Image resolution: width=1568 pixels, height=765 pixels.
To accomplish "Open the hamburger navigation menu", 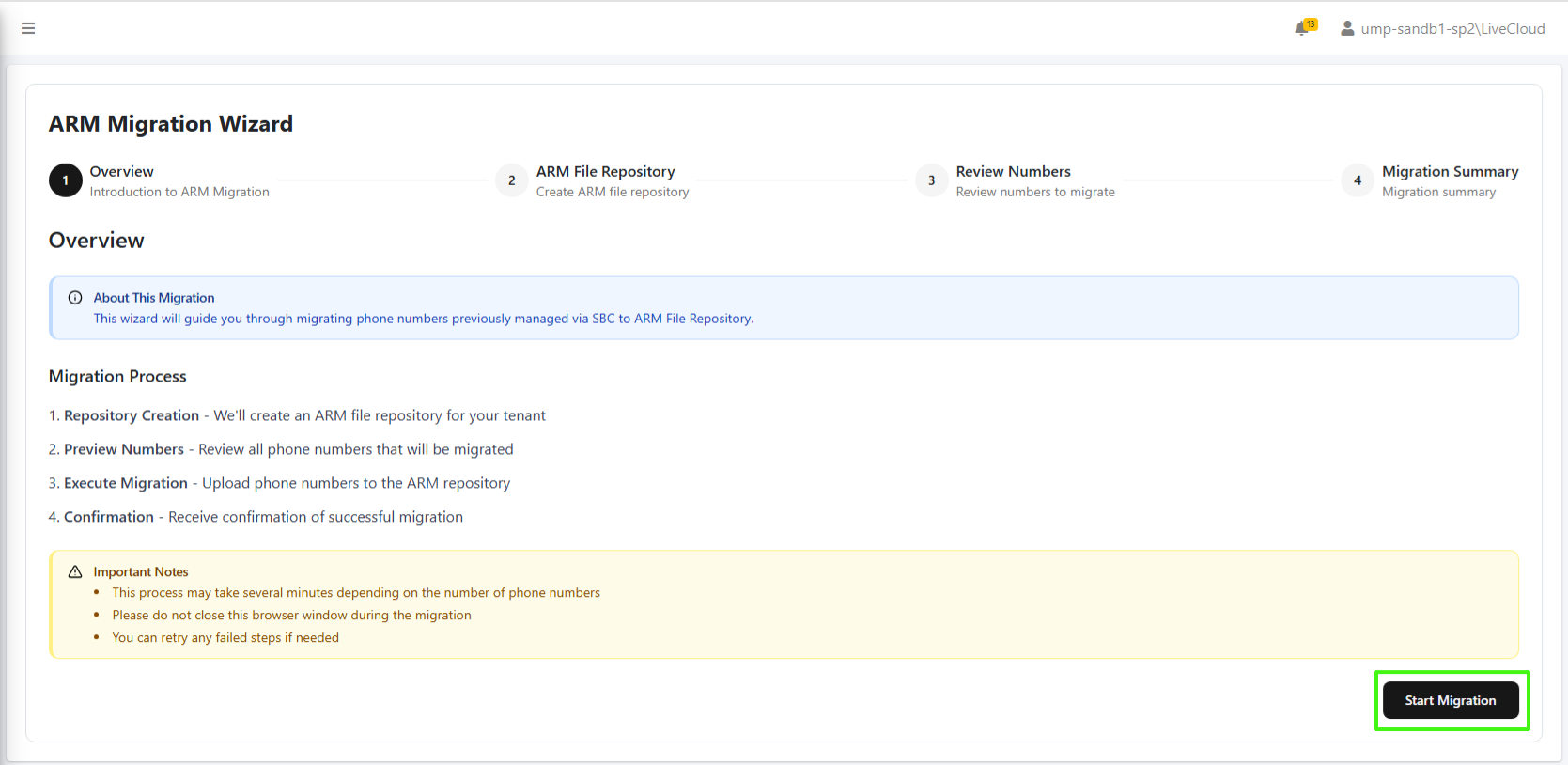I will pos(28,28).
